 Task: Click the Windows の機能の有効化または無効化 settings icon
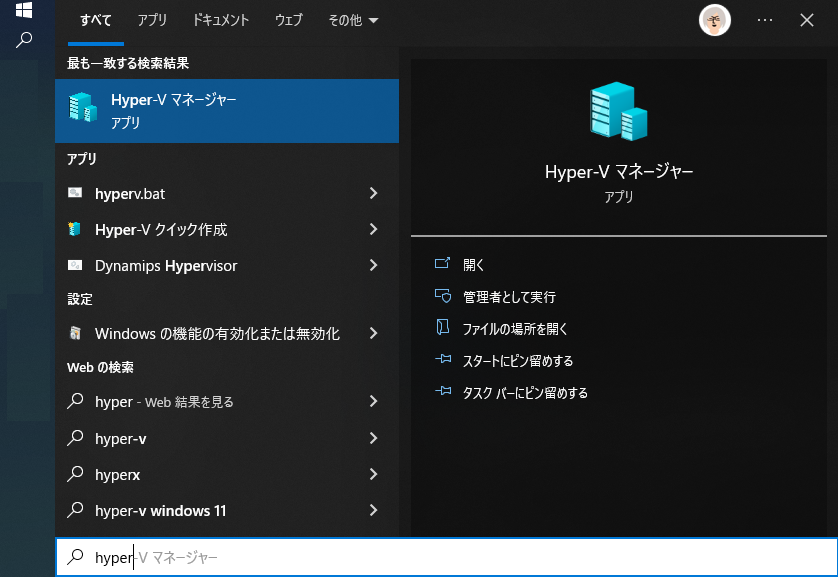point(75,333)
